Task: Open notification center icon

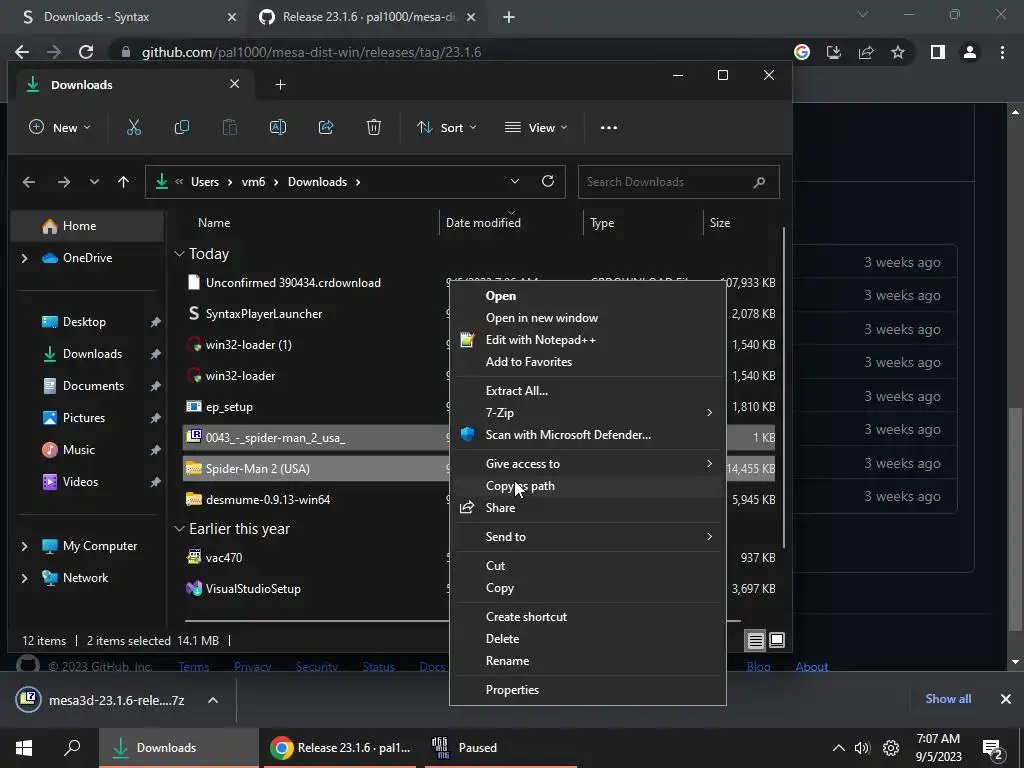Action: 993,749
